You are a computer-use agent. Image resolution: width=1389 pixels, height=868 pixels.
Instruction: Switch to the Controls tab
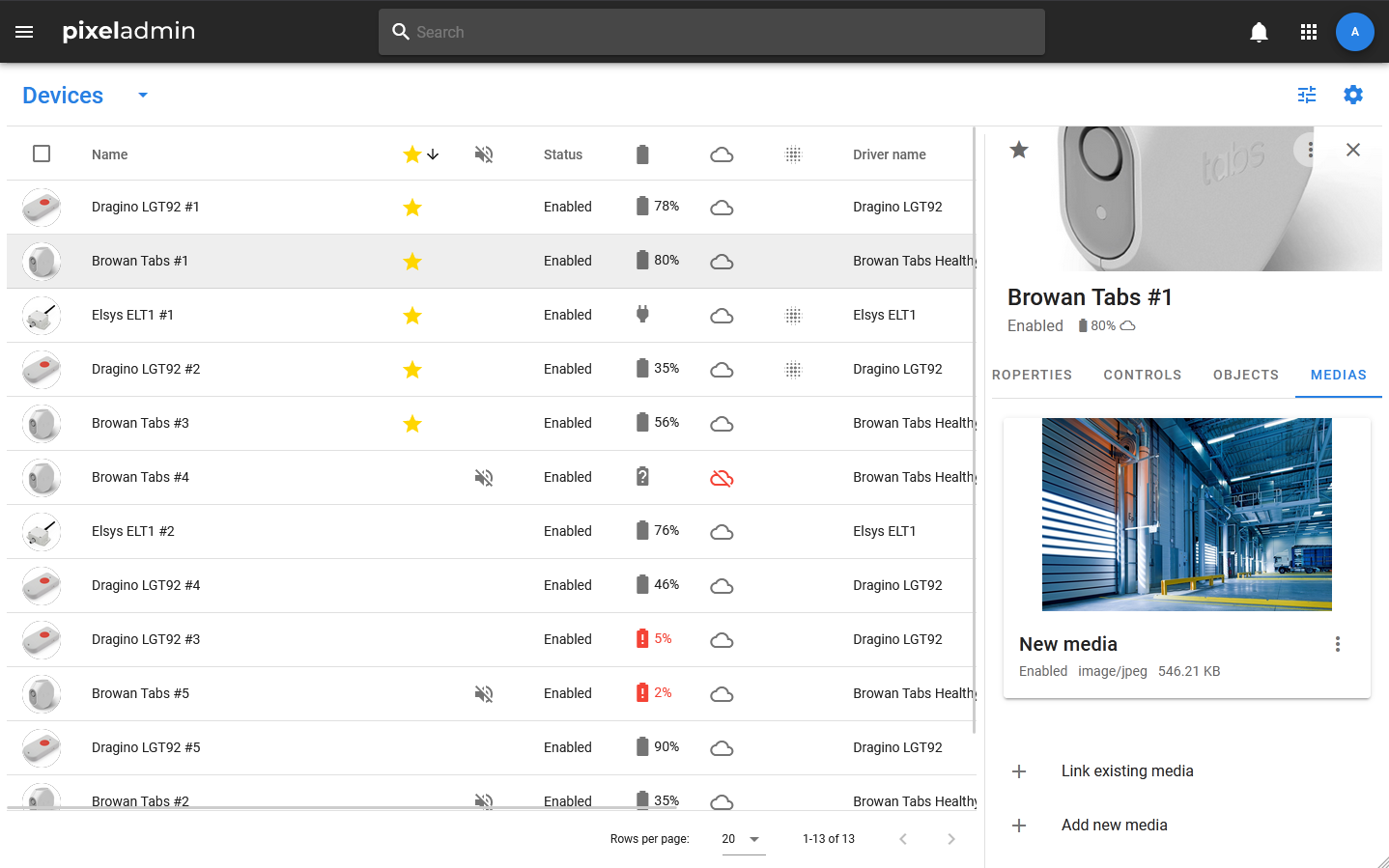(1142, 375)
